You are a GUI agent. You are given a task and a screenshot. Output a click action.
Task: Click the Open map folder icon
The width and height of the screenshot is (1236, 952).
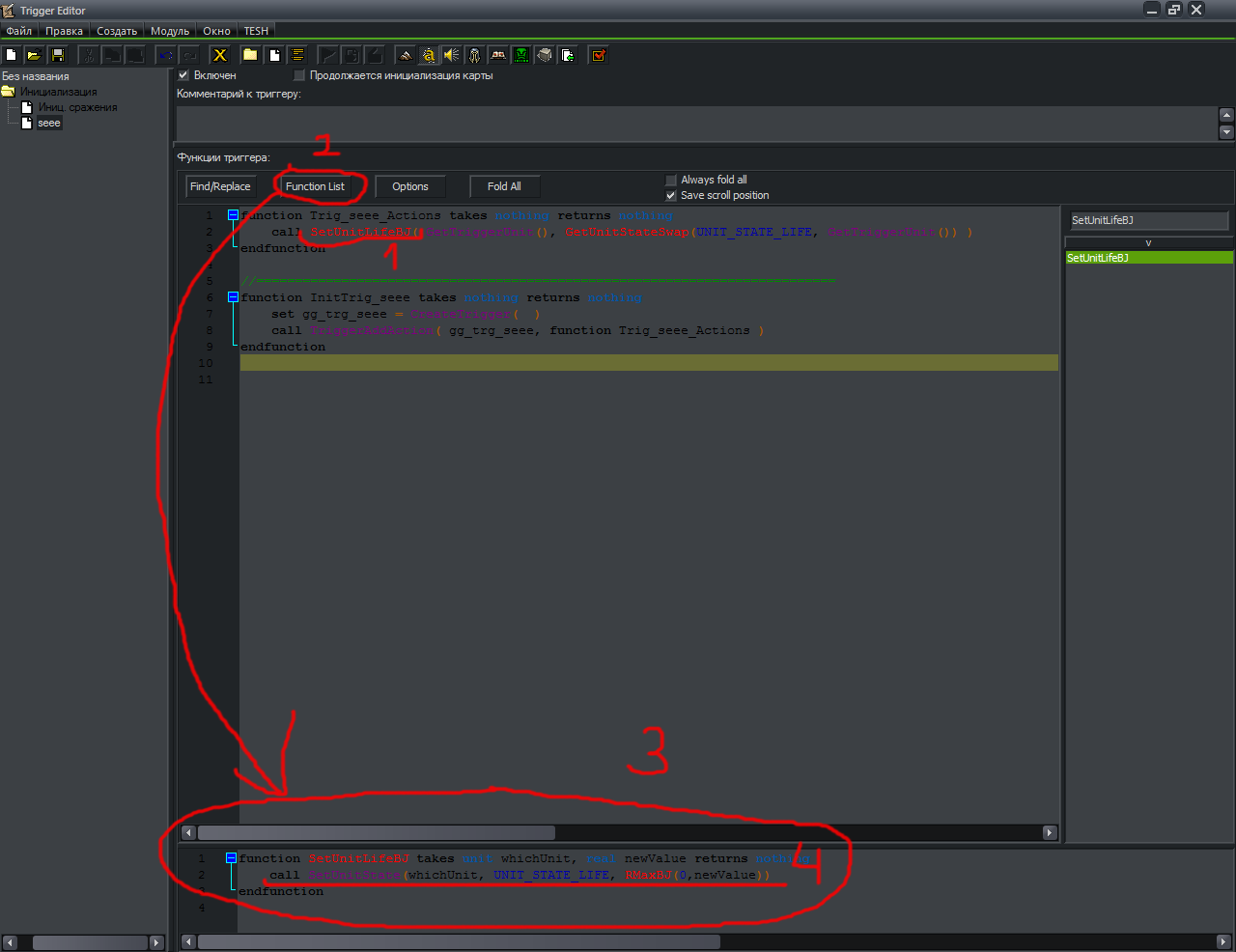pyautogui.click(x=34, y=55)
